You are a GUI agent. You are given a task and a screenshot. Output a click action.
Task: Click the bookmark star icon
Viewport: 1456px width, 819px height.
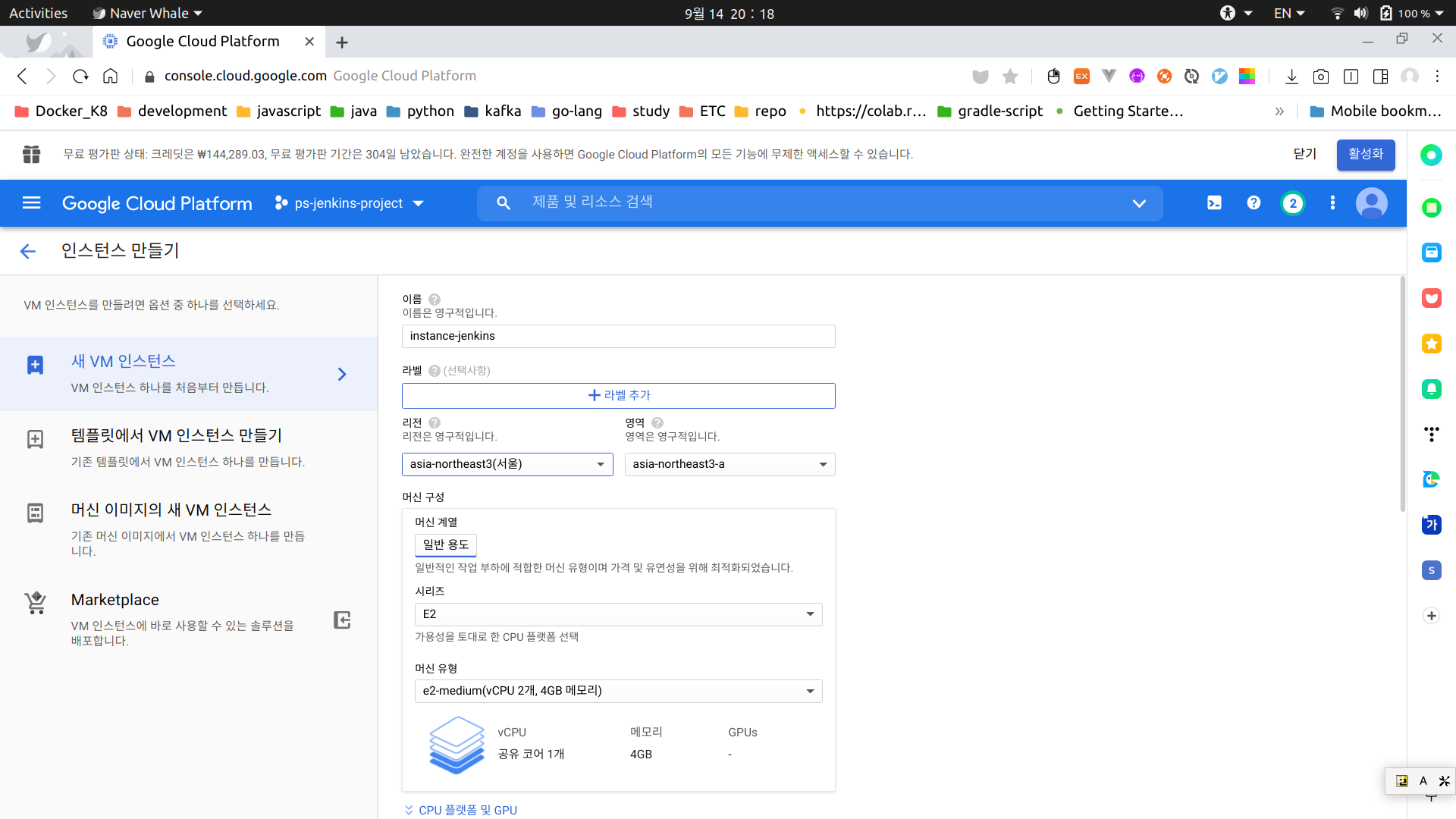coord(1009,76)
